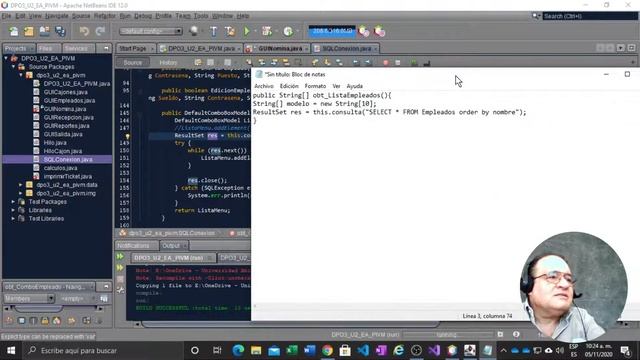The width and height of the screenshot is (640, 360).
Task: Open the Members dropdown in Navigator
Action: [29, 299]
